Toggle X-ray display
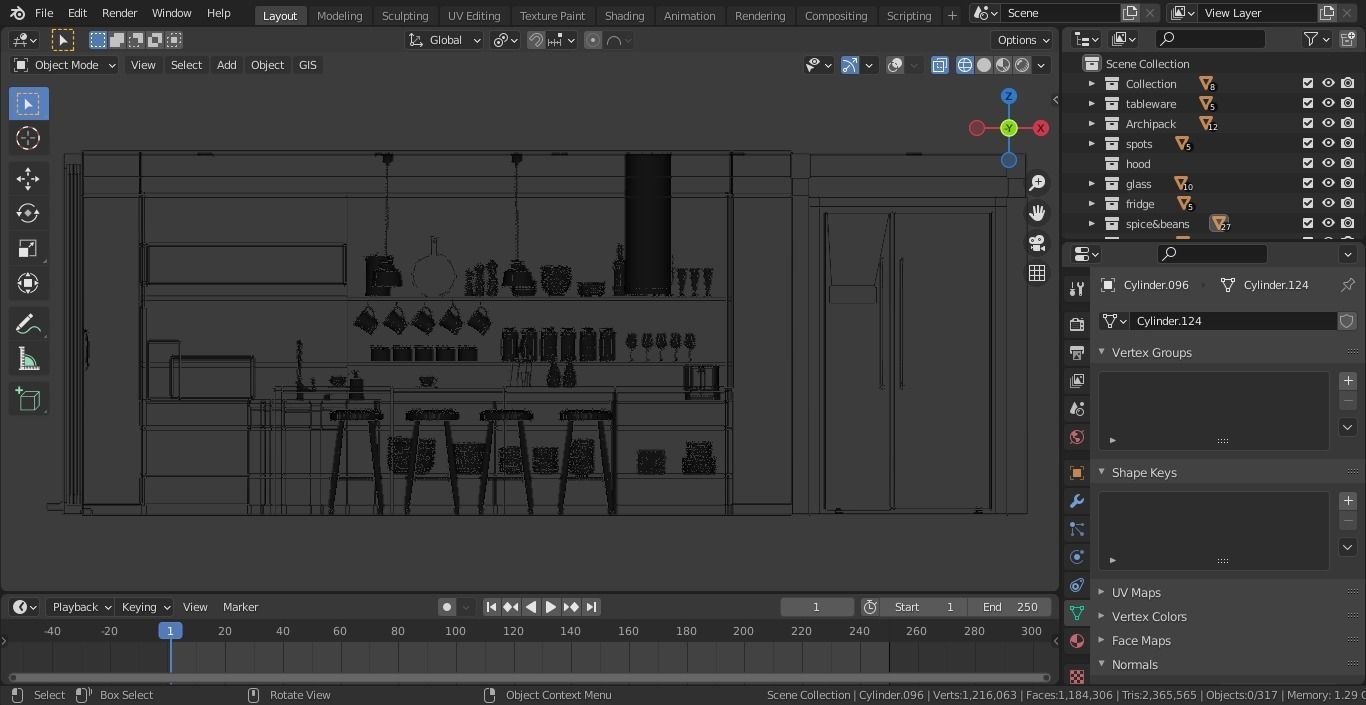The image size is (1366, 705). click(x=940, y=65)
